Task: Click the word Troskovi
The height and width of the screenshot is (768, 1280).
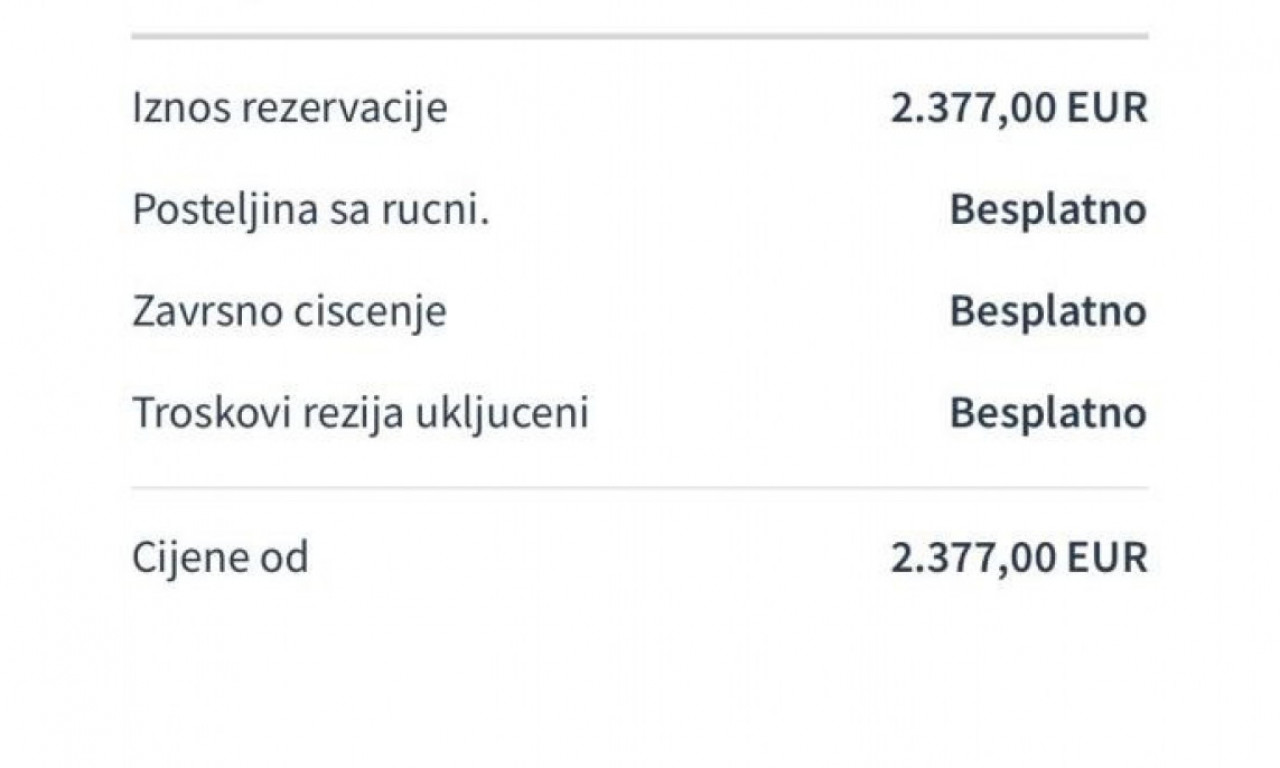Action: (x=193, y=413)
